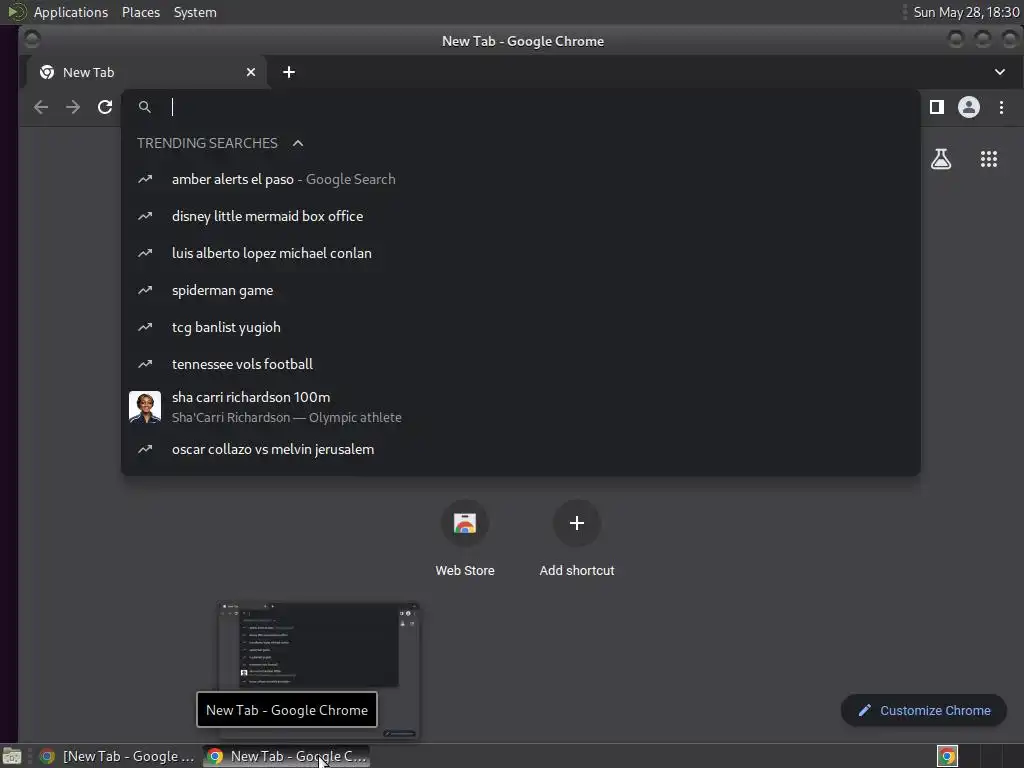Open the Chrome Labs flask icon
The image size is (1024, 768).
[940, 159]
